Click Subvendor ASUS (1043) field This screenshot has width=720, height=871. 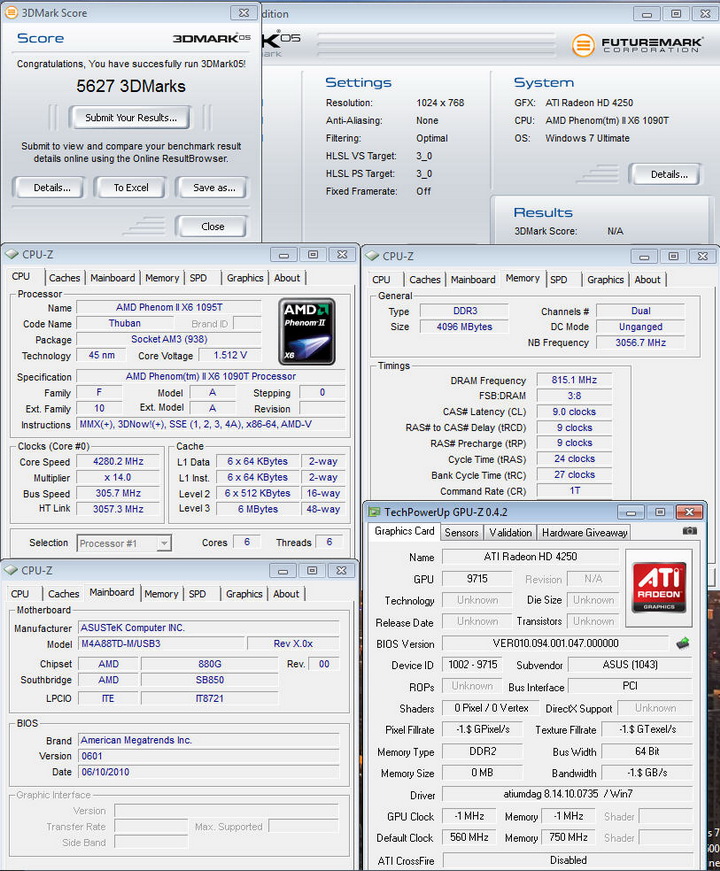630,664
